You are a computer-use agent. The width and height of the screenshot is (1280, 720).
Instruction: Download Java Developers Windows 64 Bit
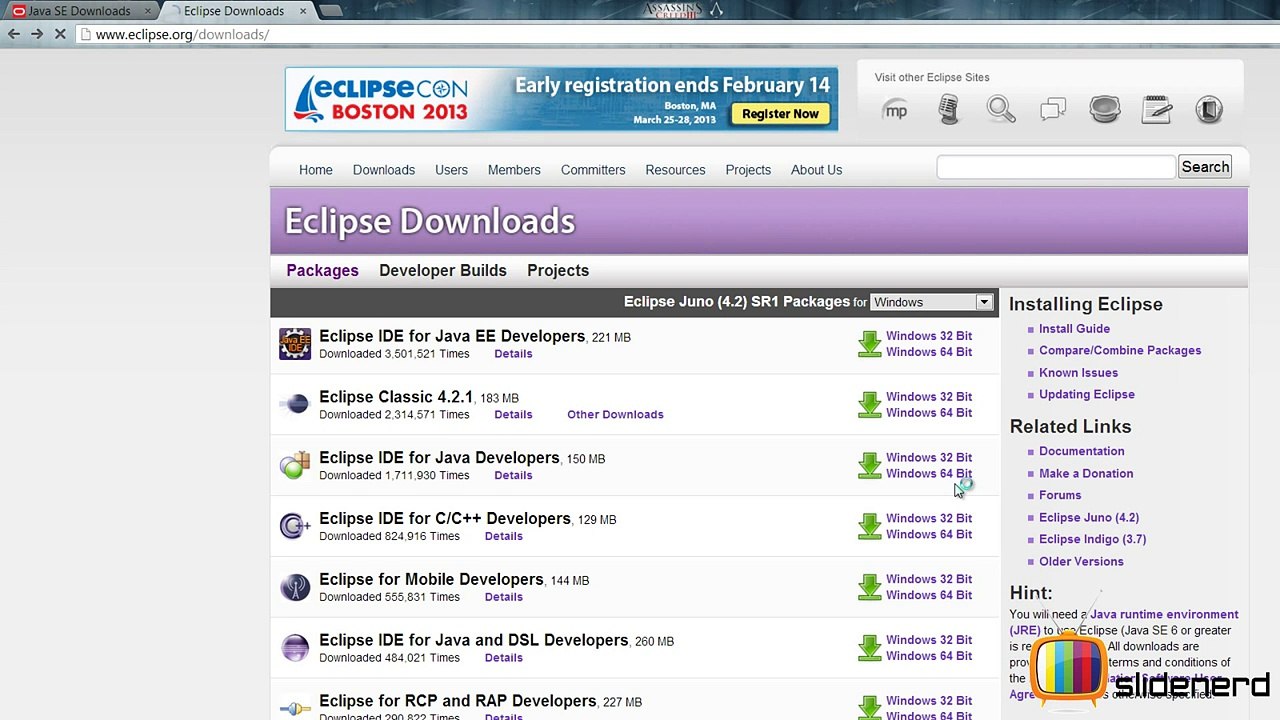pyautogui.click(x=929, y=474)
